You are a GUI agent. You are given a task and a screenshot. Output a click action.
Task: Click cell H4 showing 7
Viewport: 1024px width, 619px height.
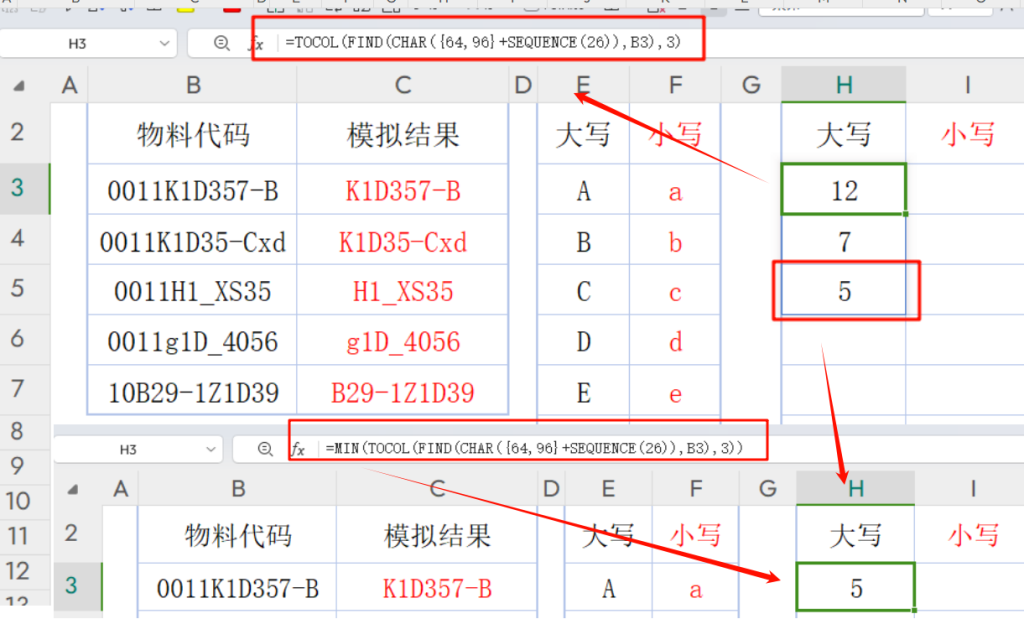pyautogui.click(x=844, y=242)
